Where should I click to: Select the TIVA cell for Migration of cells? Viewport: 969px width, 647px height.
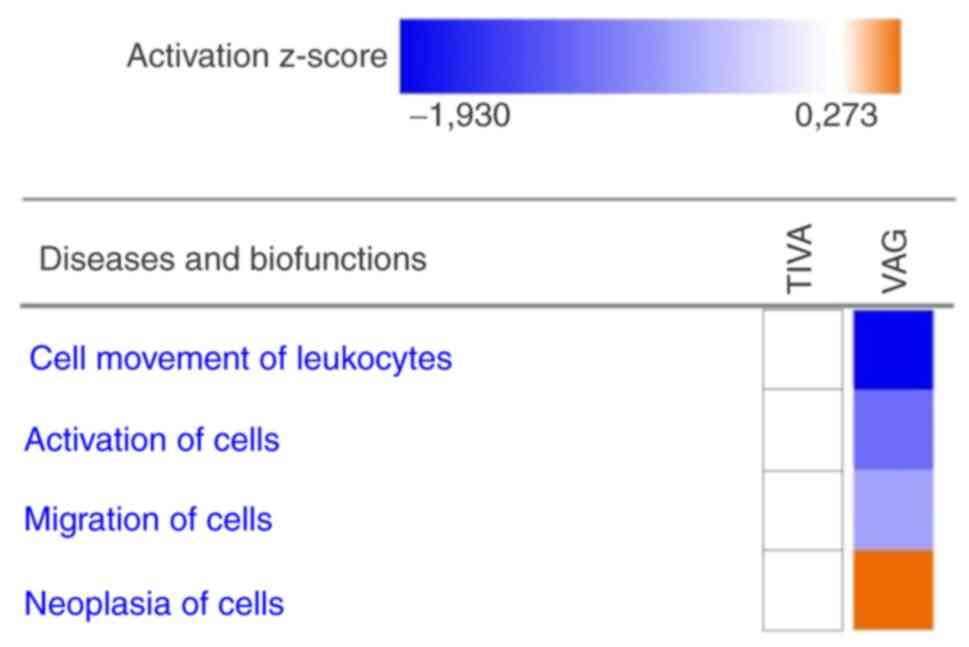point(803,510)
